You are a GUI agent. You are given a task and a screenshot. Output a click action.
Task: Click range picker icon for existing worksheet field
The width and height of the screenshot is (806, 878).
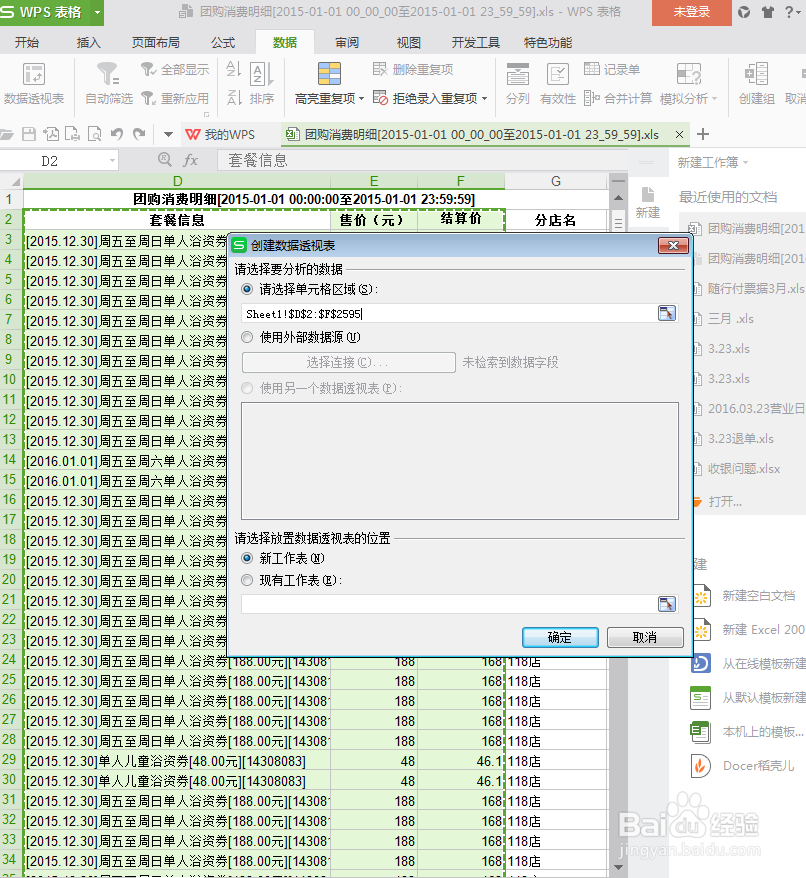click(667, 604)
